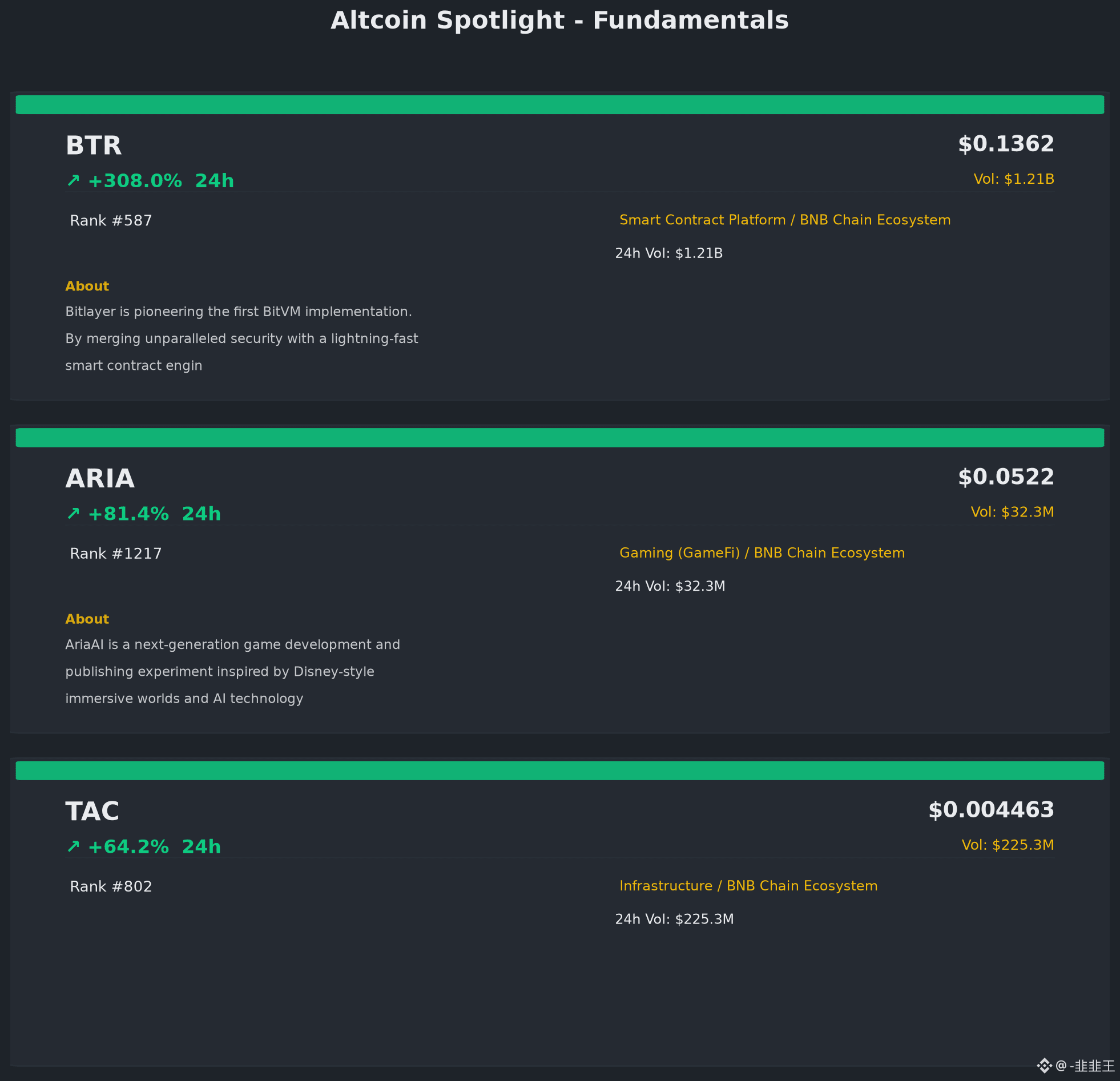The height and width of the screenshot is (1081, 1120).
Task: Click the ARIA price $0.0522
Action: pos(1006,477)
